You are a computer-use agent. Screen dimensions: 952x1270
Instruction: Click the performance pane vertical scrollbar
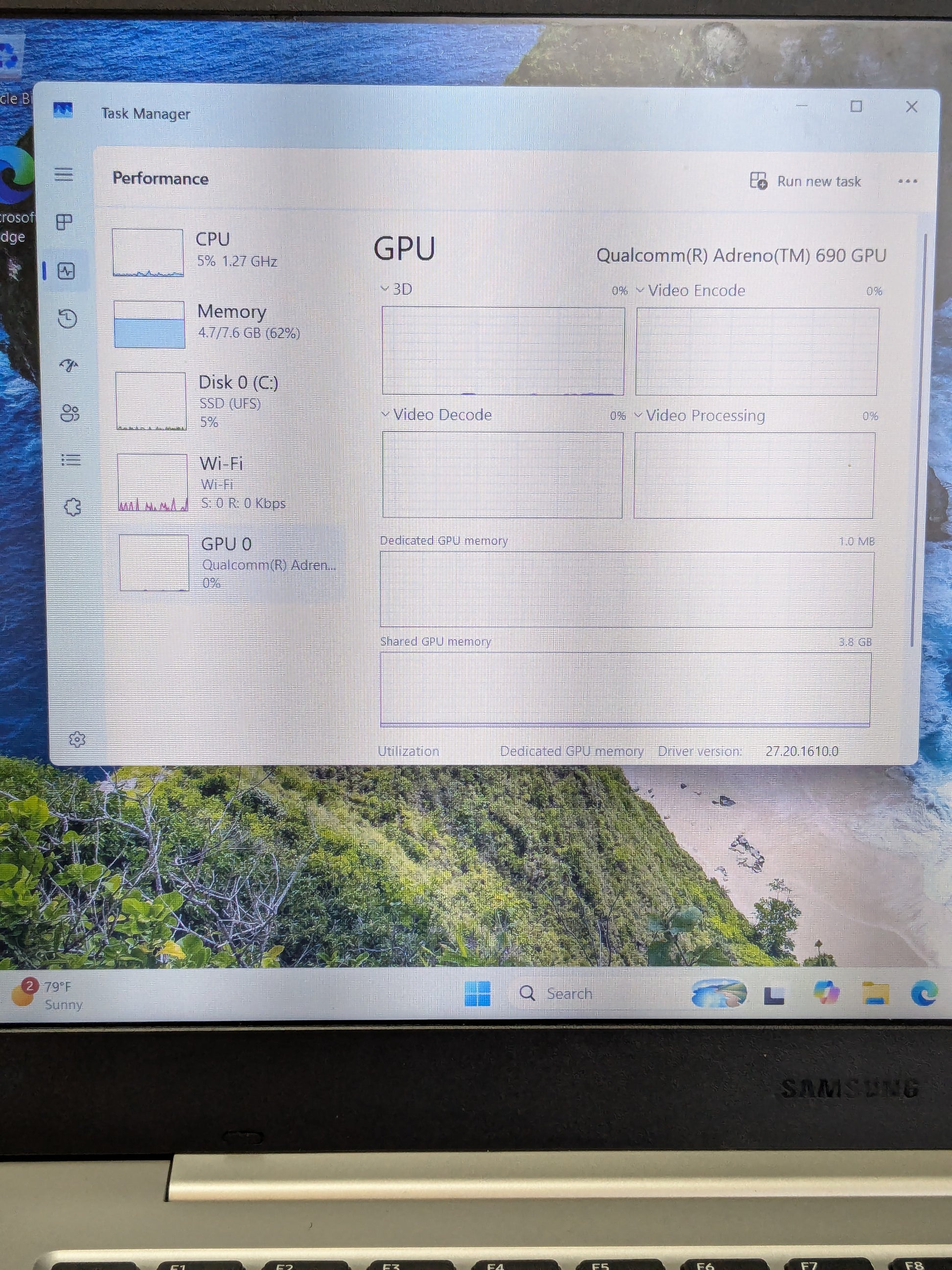918,441
